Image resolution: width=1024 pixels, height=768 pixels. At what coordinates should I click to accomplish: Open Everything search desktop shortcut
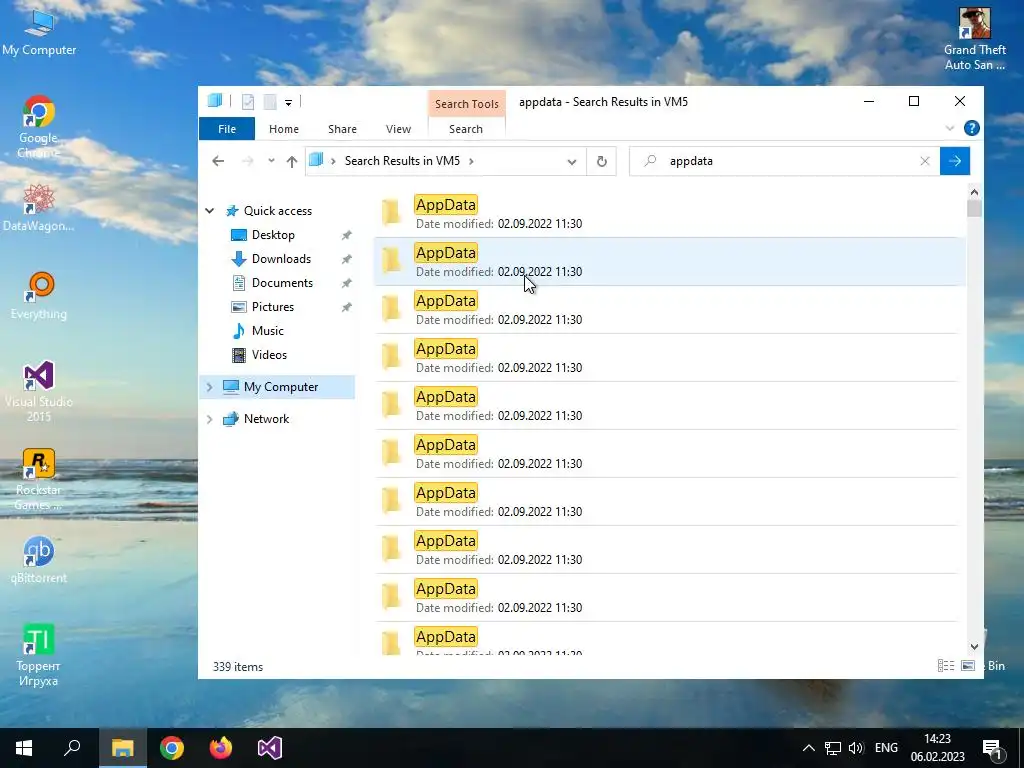point(39,296)
